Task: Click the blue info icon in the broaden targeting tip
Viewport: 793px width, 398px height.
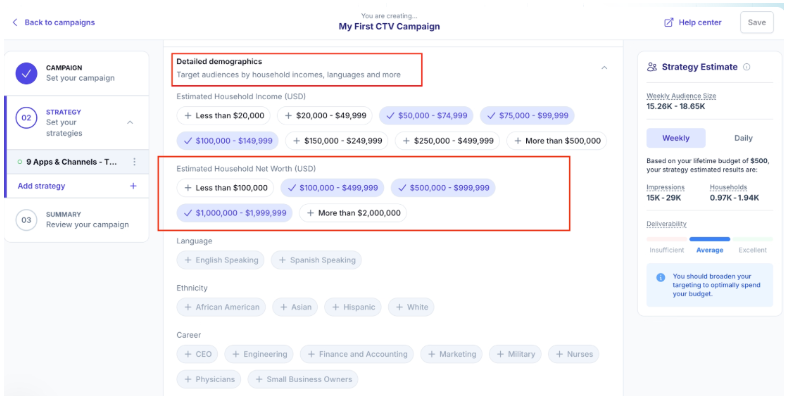Action: 660,277
